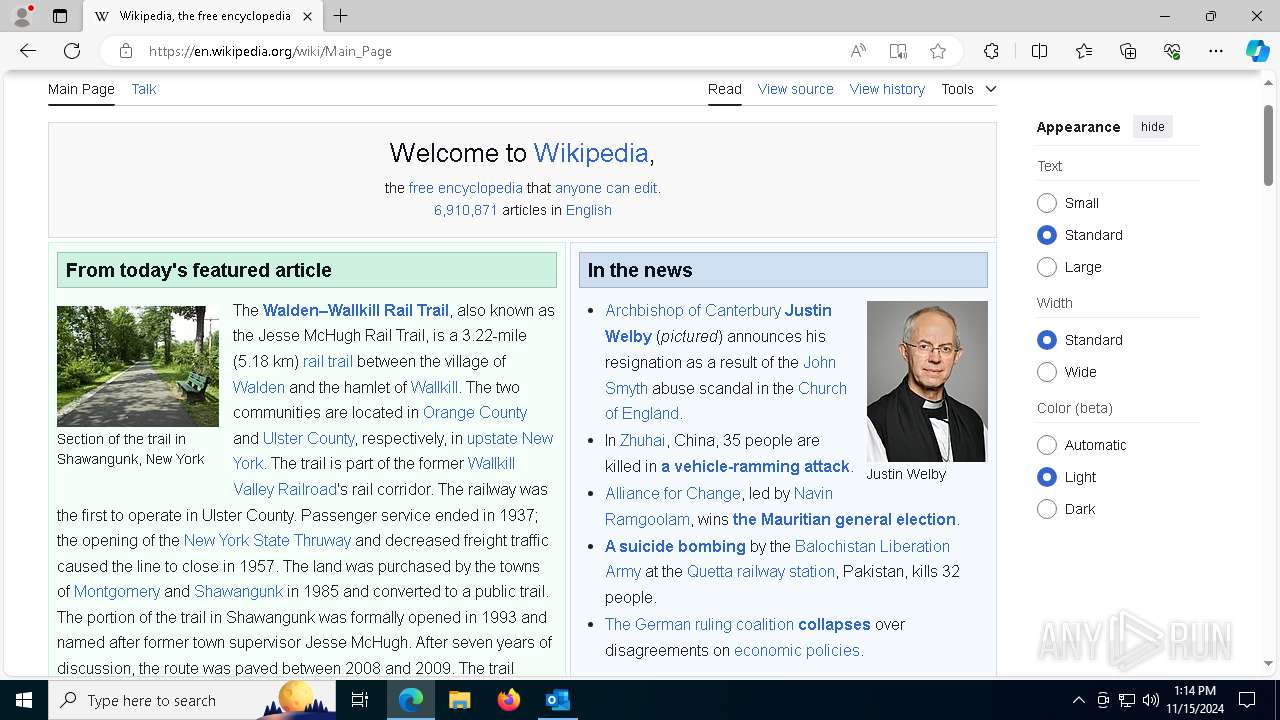1280x720 pixels.
Task: Open Edge settings and more menu
Action: 1216,51
